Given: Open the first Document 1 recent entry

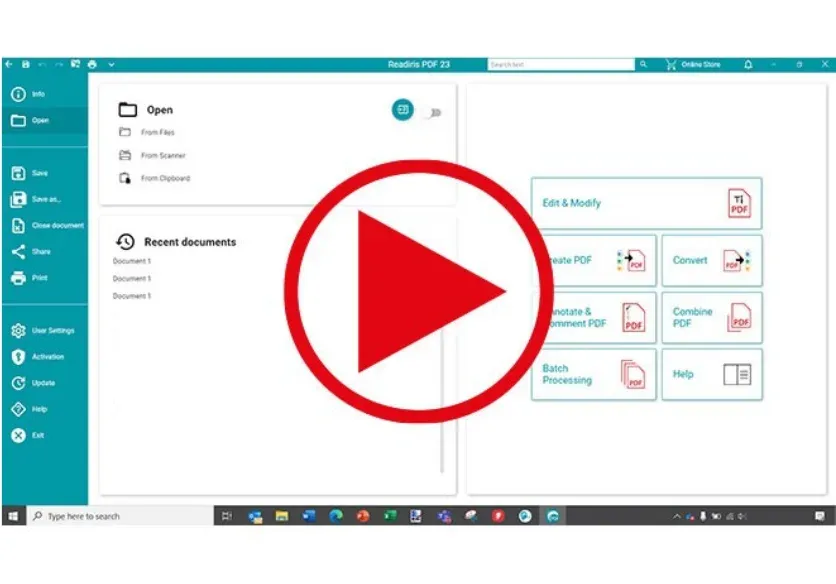Looking at the screenshot, I should click(132, 261).
